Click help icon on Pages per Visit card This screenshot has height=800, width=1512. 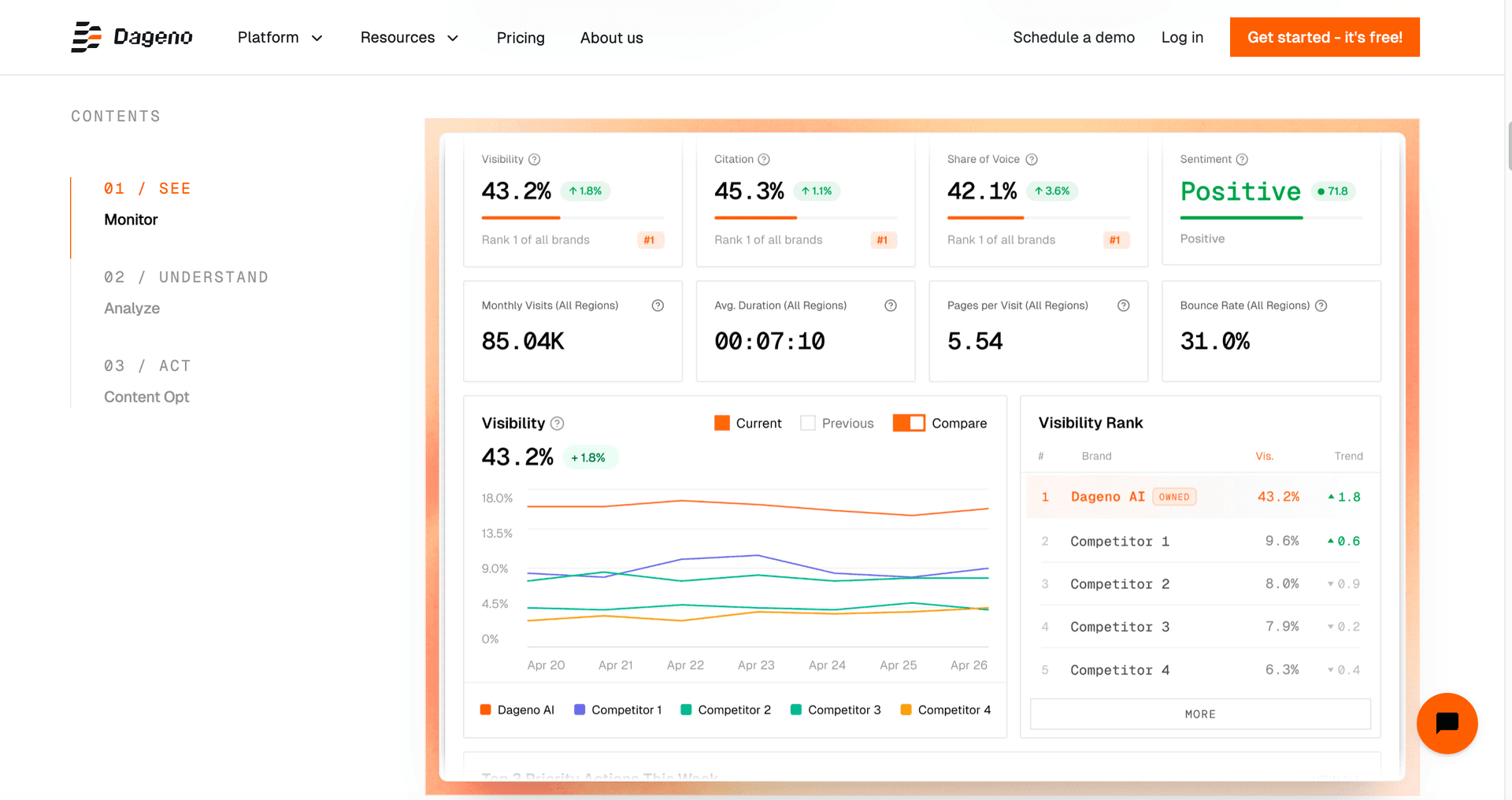point(1124,306)
